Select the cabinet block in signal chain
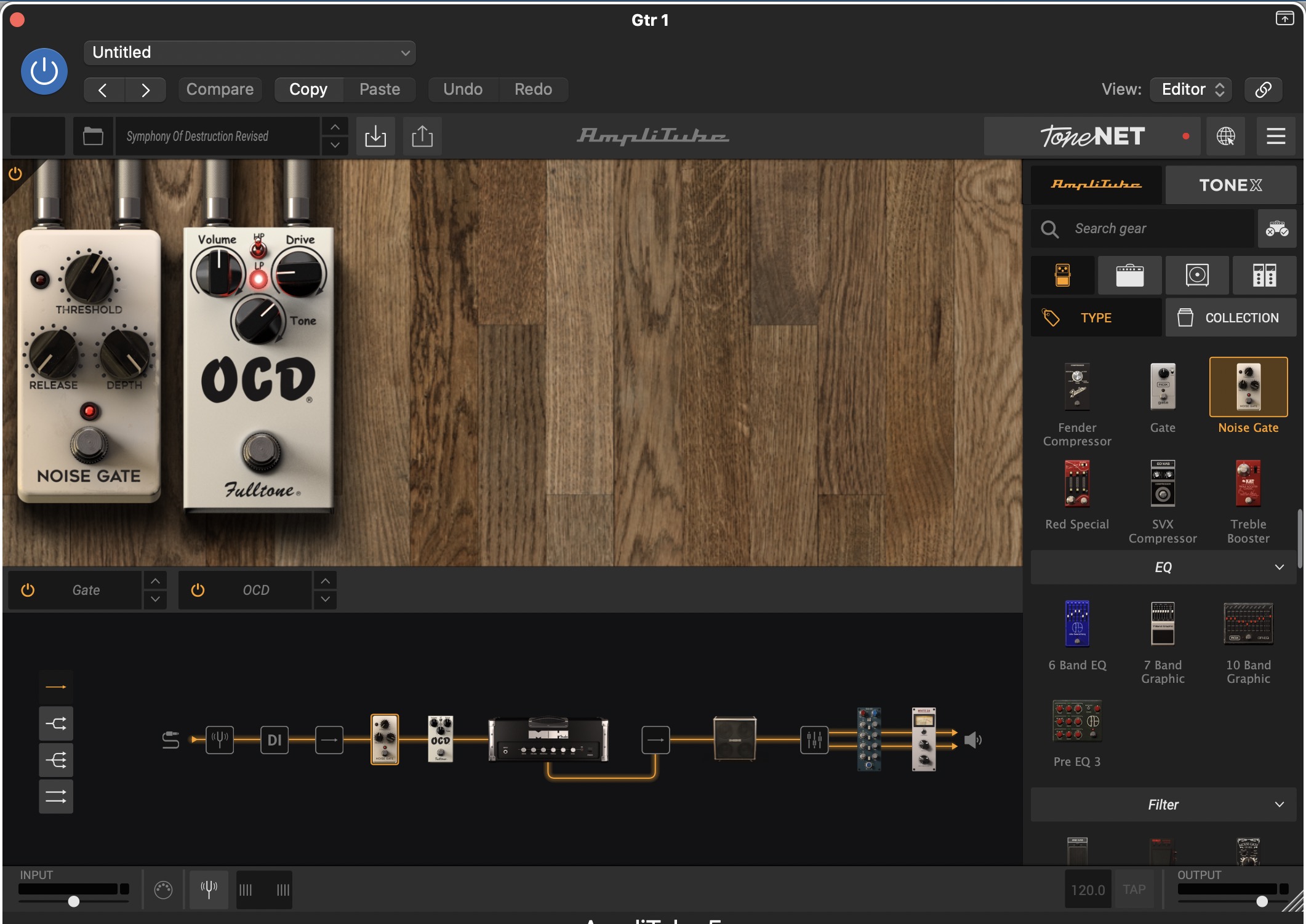This screenshot has height=924, width=1306. pos(734,738)
